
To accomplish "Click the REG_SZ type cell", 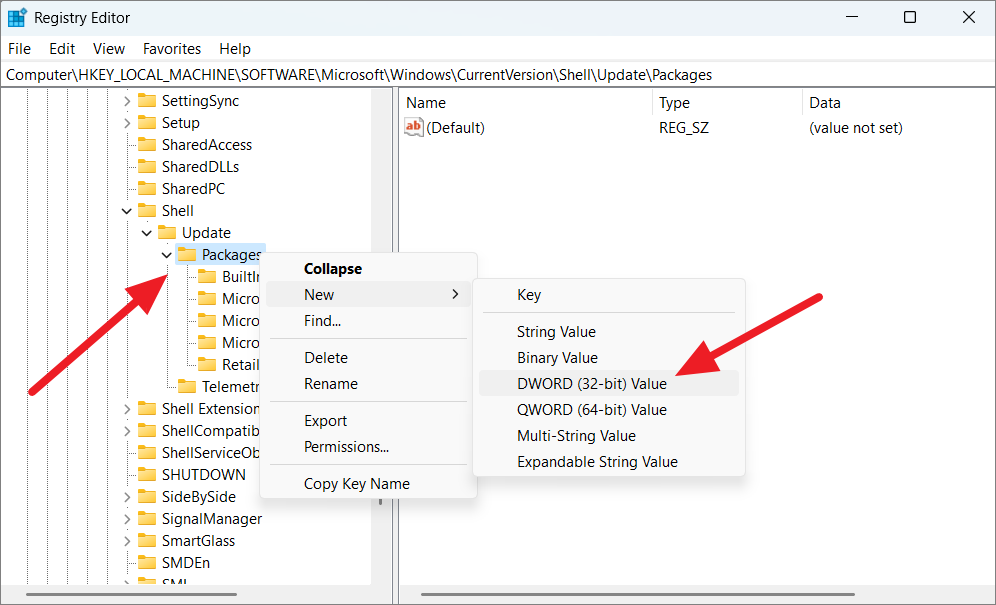I will [683, 128].
